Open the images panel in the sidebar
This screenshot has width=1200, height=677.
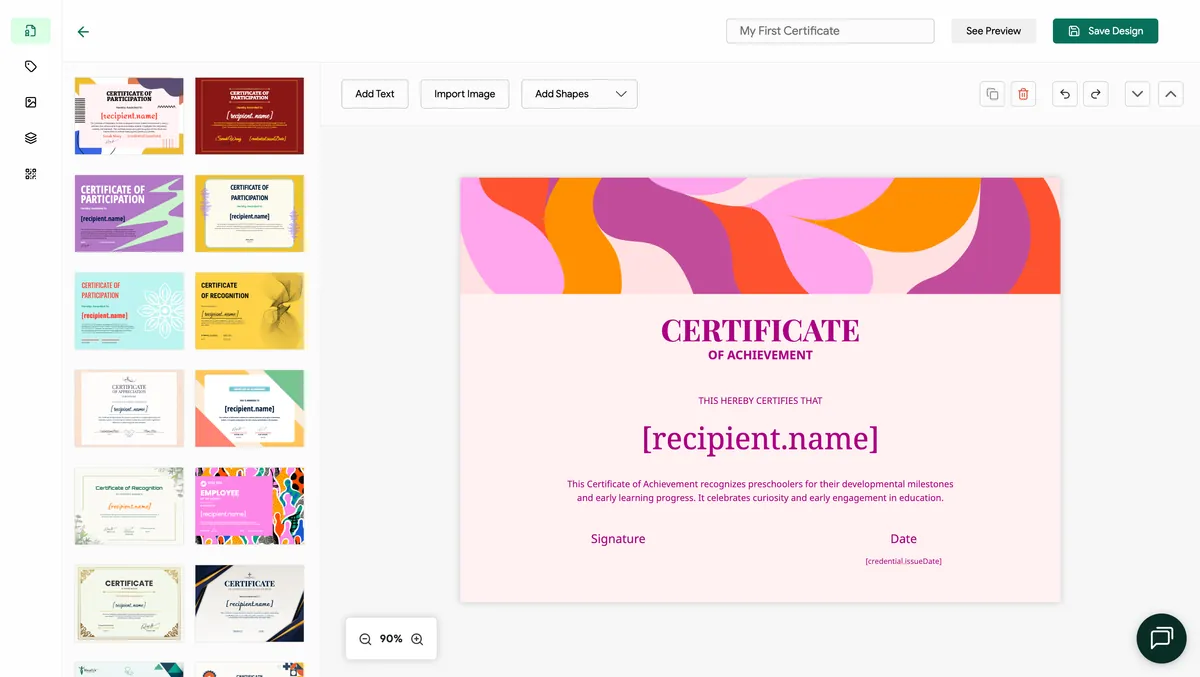[x=30, y=101]
